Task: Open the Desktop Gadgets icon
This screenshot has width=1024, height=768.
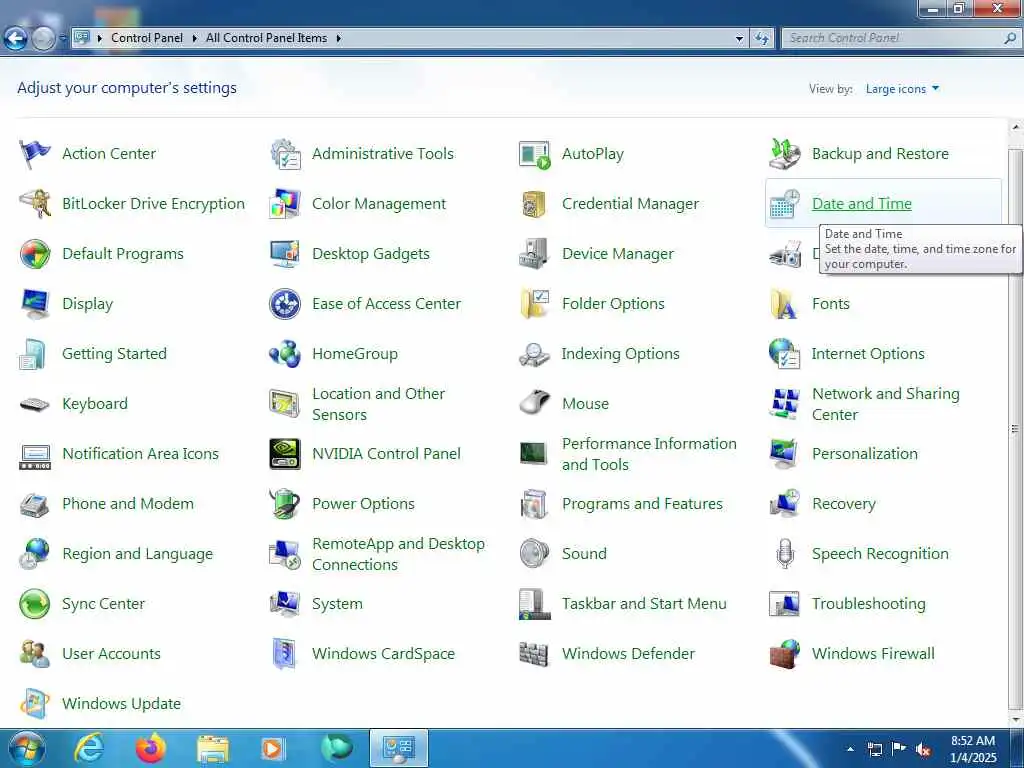Action: (x=285, y=254)
